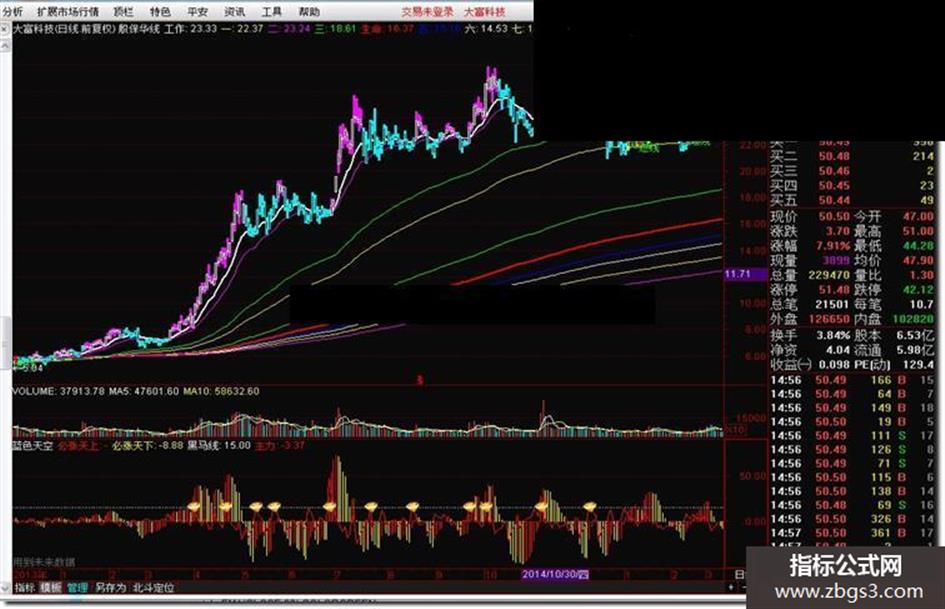Click the plus zoom button at the bottom right of the chart

point(732,586)
